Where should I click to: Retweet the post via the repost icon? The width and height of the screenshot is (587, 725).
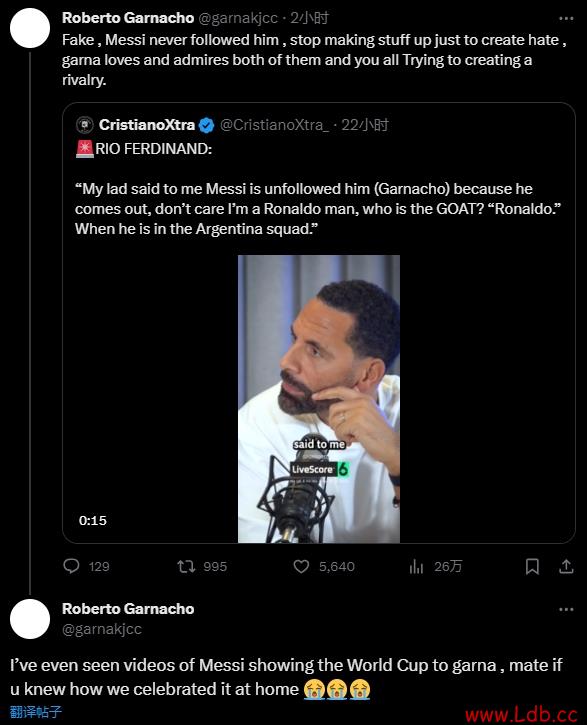tap(186, 566)
